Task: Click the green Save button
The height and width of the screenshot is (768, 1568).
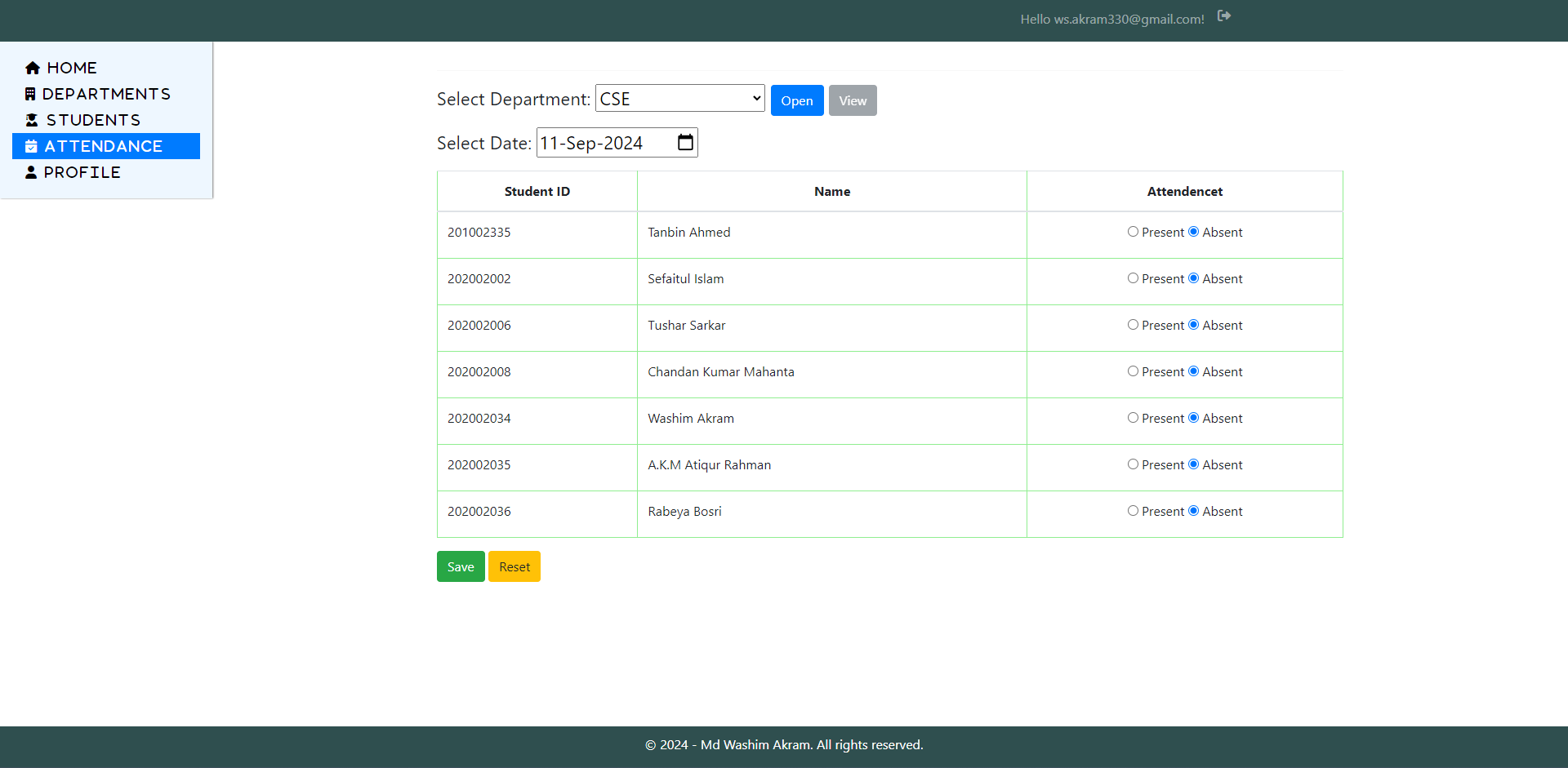Action: point(461,566)
